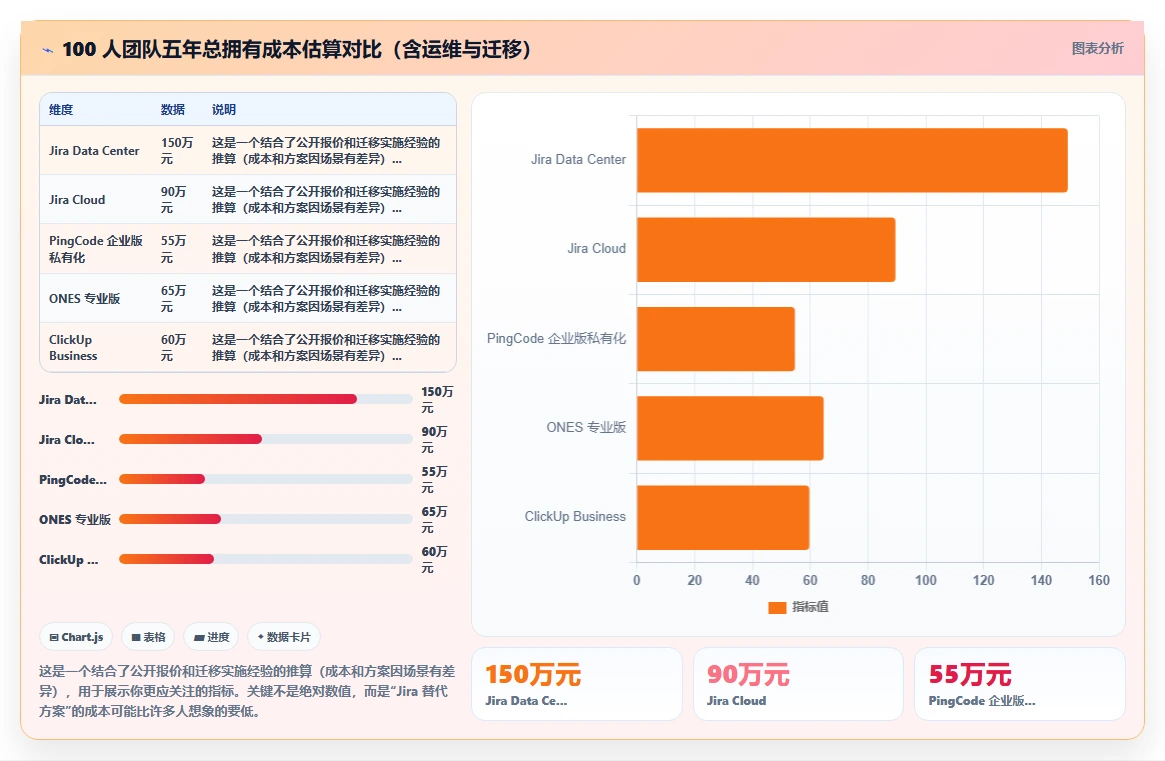Click the 160 axis tick label
The height and width of the screenshot is (761, 1165).
click(x=1099, y=580)
